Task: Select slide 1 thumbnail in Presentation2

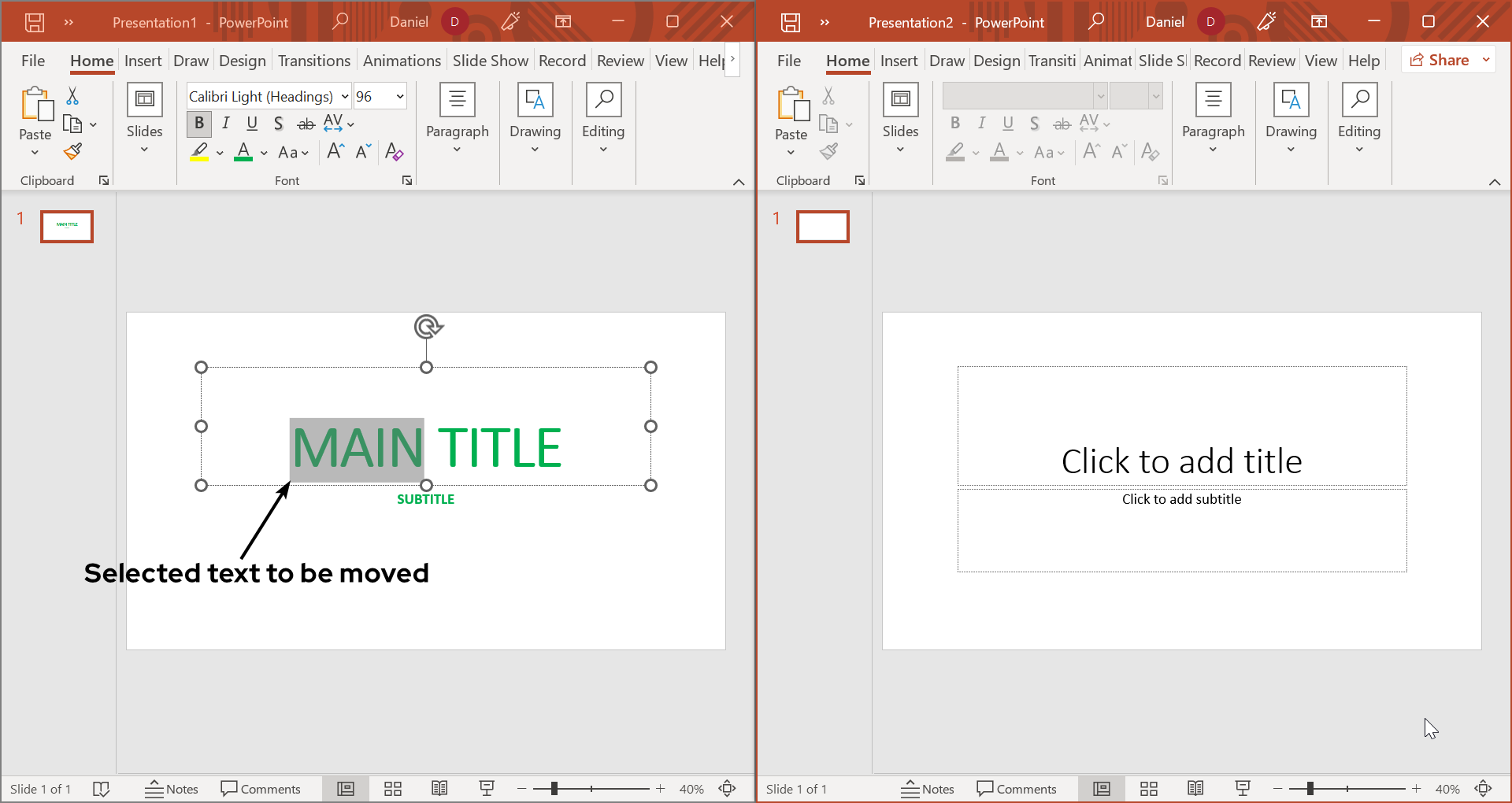Action: [823, 227]
